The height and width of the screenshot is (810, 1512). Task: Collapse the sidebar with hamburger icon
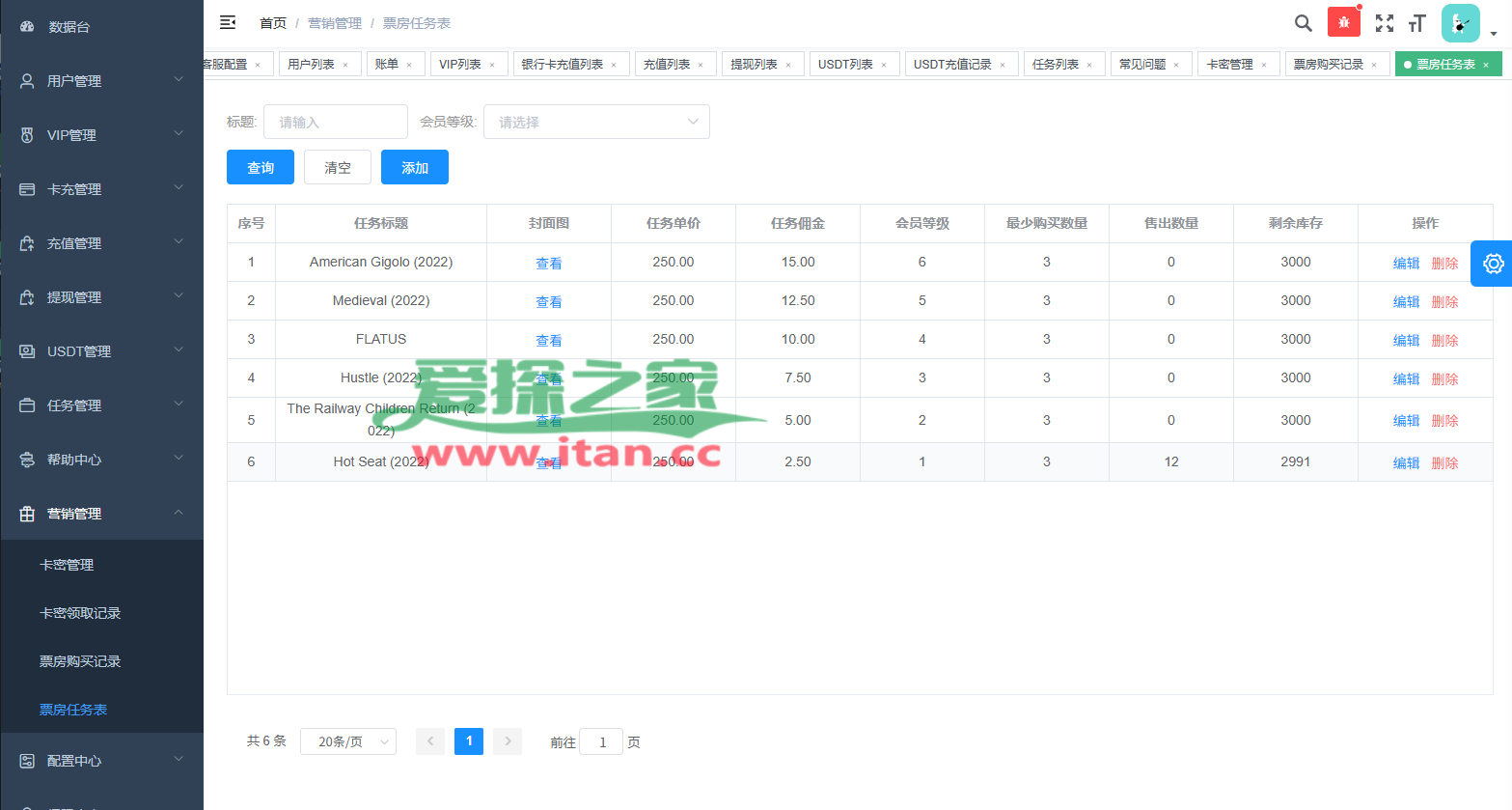(x=228, y=22)
